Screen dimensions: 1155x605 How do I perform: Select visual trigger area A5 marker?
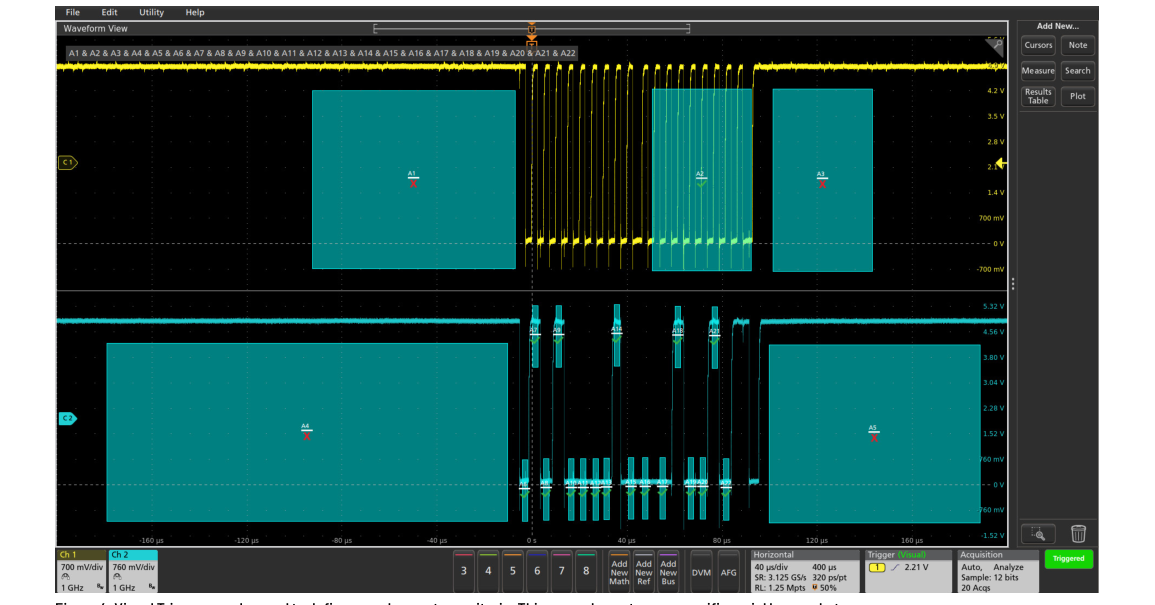[x=873, y=433]
